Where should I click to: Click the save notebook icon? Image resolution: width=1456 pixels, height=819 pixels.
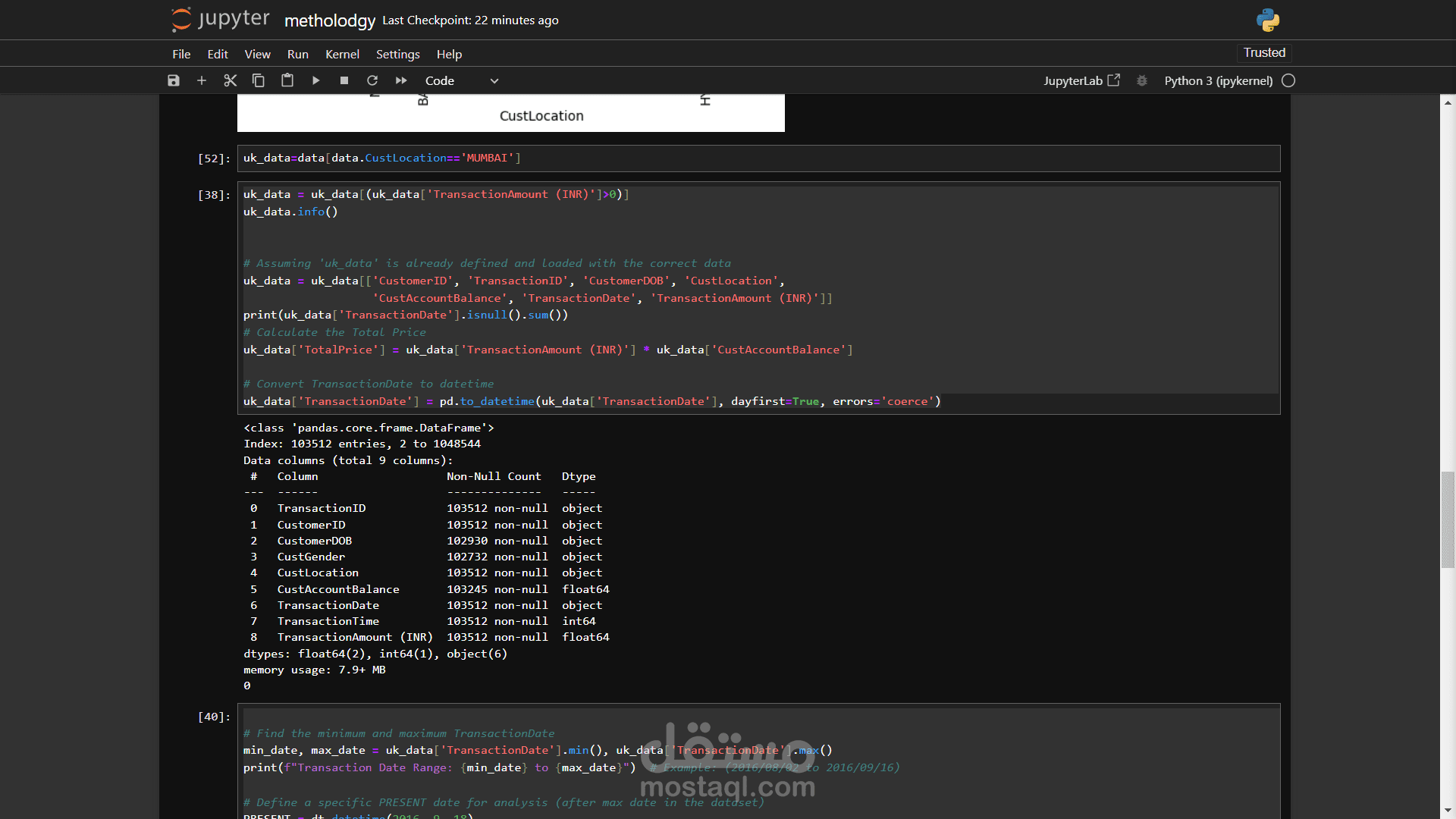point(174,80)
